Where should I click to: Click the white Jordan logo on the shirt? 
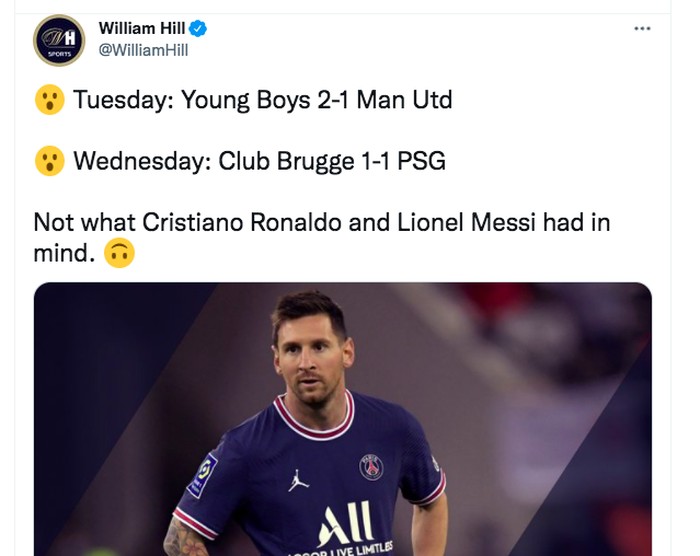click(x=298, y=480)
